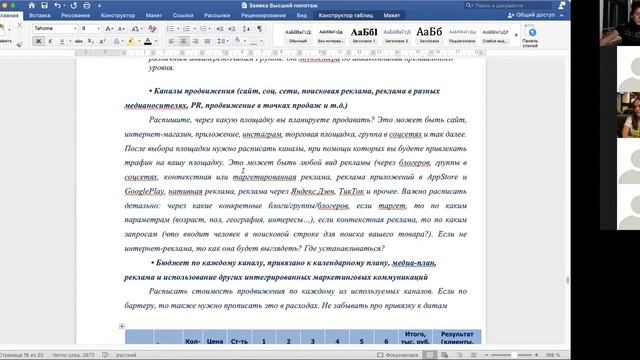Align text to the right
Image resolution: width=640 pixels, height=360 pixels.
(x=196, y=41)
